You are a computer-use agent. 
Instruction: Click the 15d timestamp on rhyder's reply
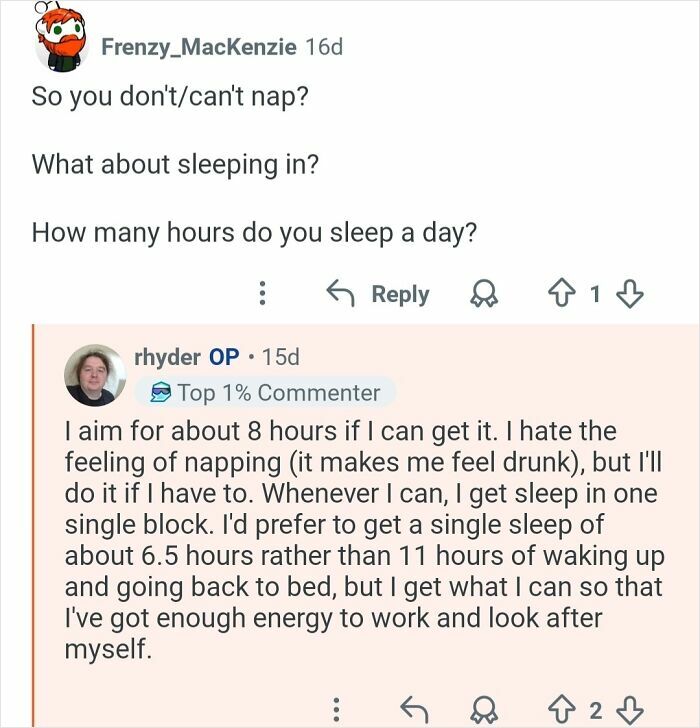coord(279,356)
